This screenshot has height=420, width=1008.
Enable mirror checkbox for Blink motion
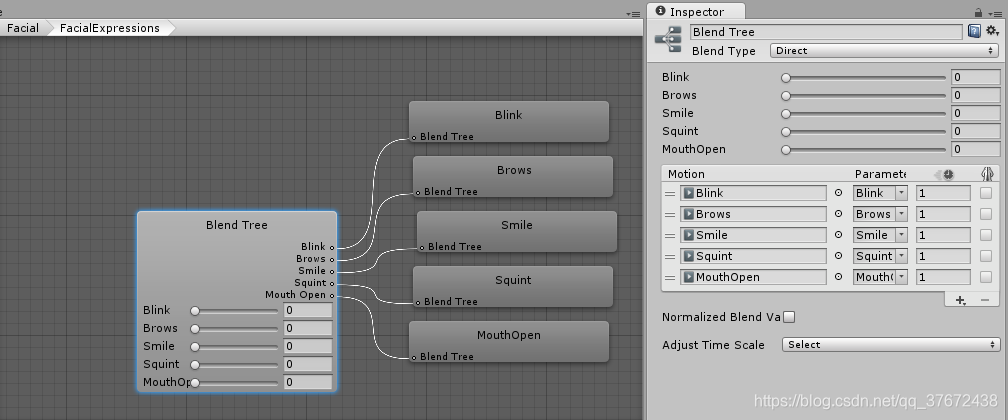(x=986, y=193)
